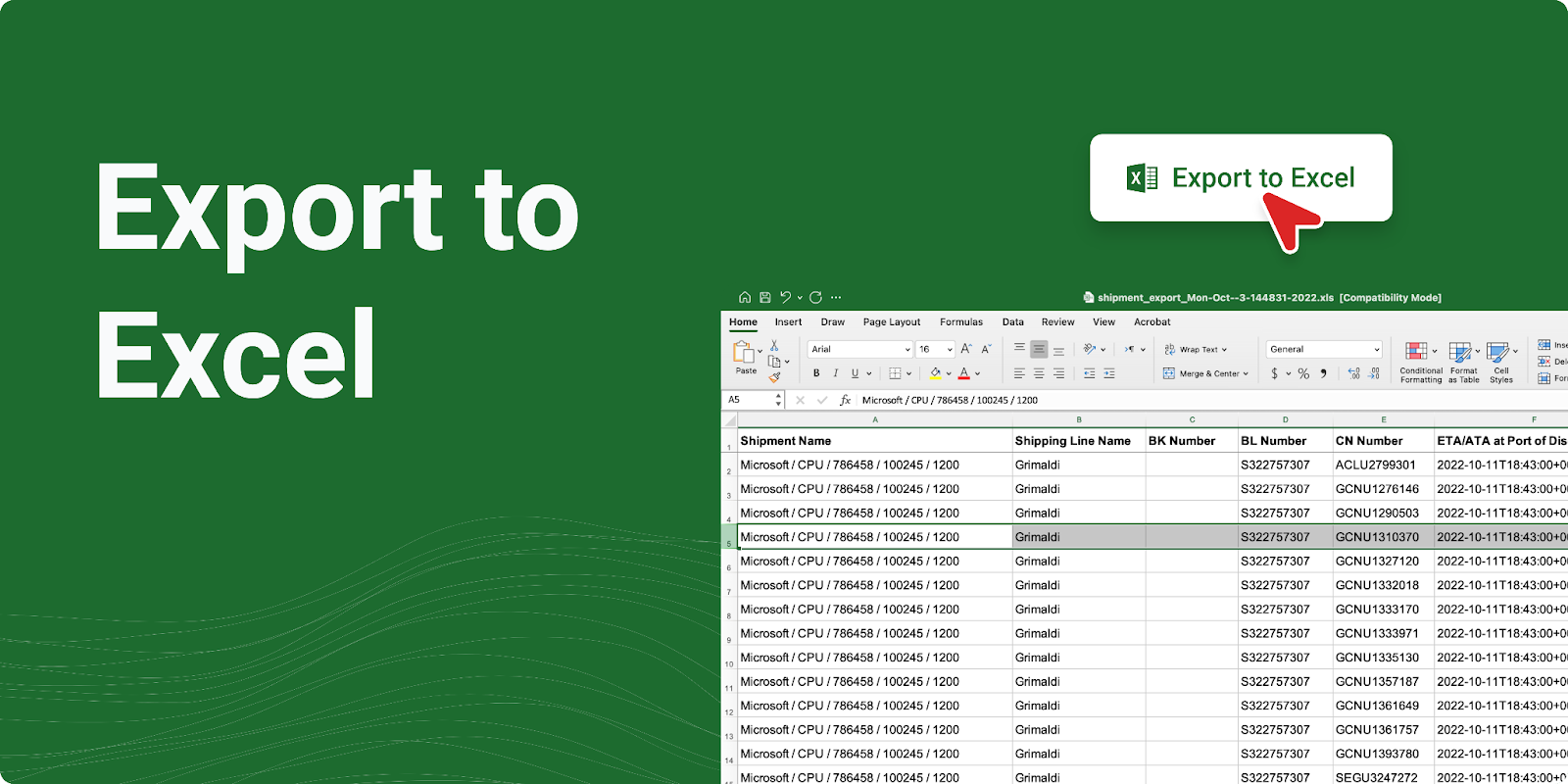Open the Review ribbon tab
The width and height of the screenshot is (1568, 784).
[x=1058, y=322]
